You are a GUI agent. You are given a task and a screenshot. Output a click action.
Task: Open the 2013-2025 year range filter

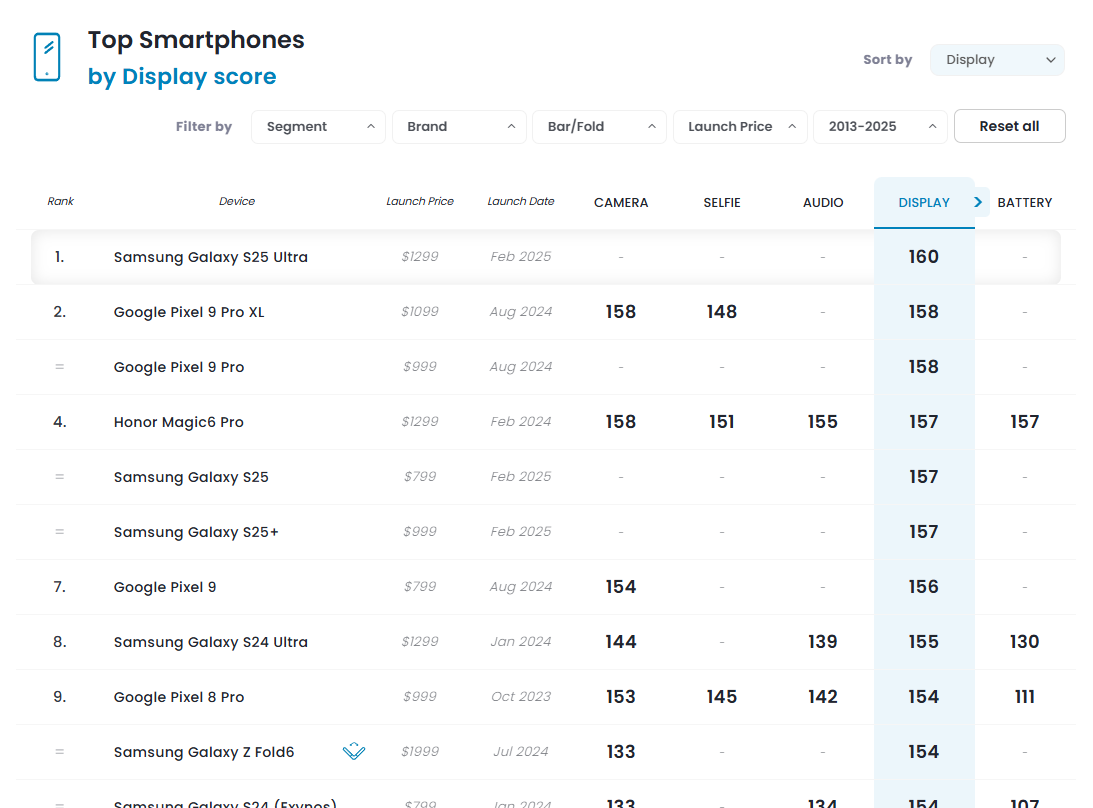click(x=880, y=127)
